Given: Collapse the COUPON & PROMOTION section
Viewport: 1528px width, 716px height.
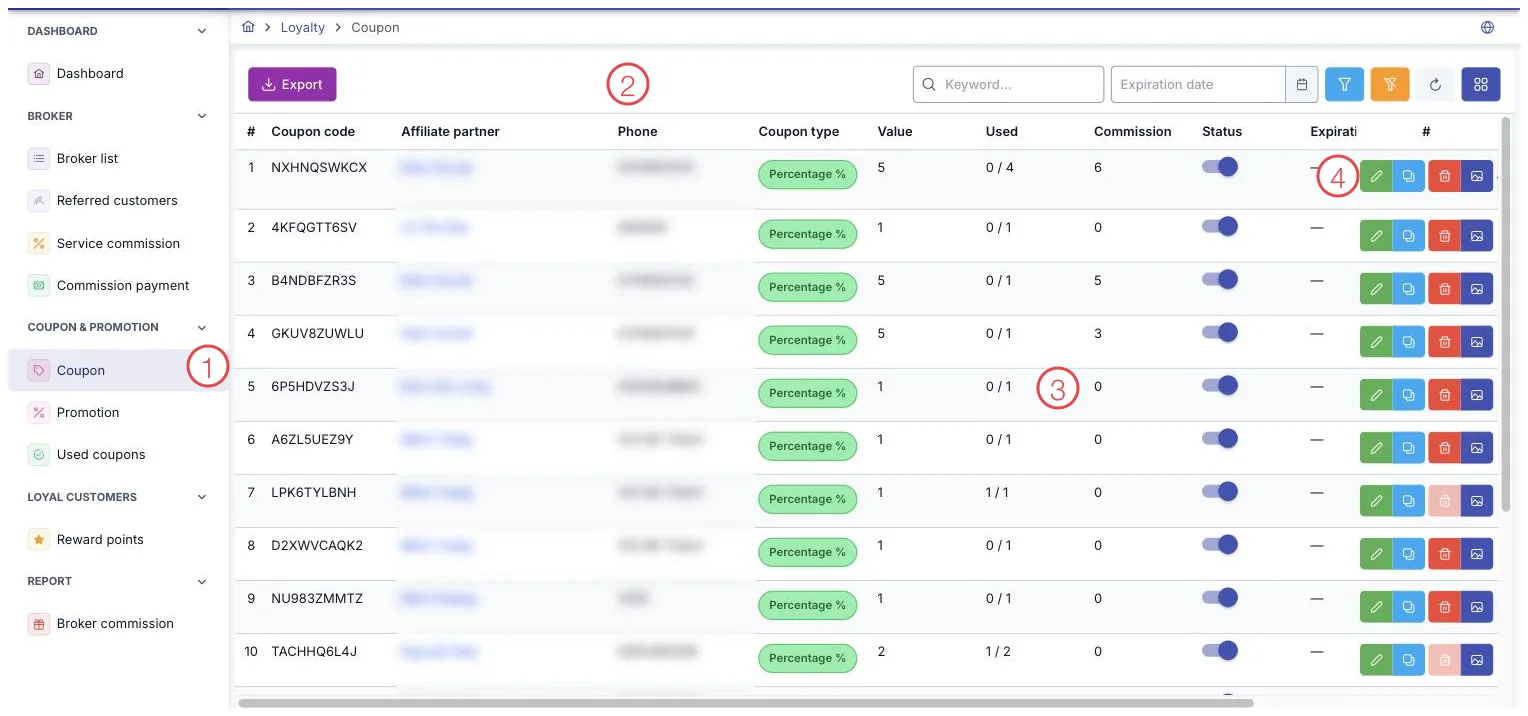Looking at the screenshot, I should pos(202,327).
